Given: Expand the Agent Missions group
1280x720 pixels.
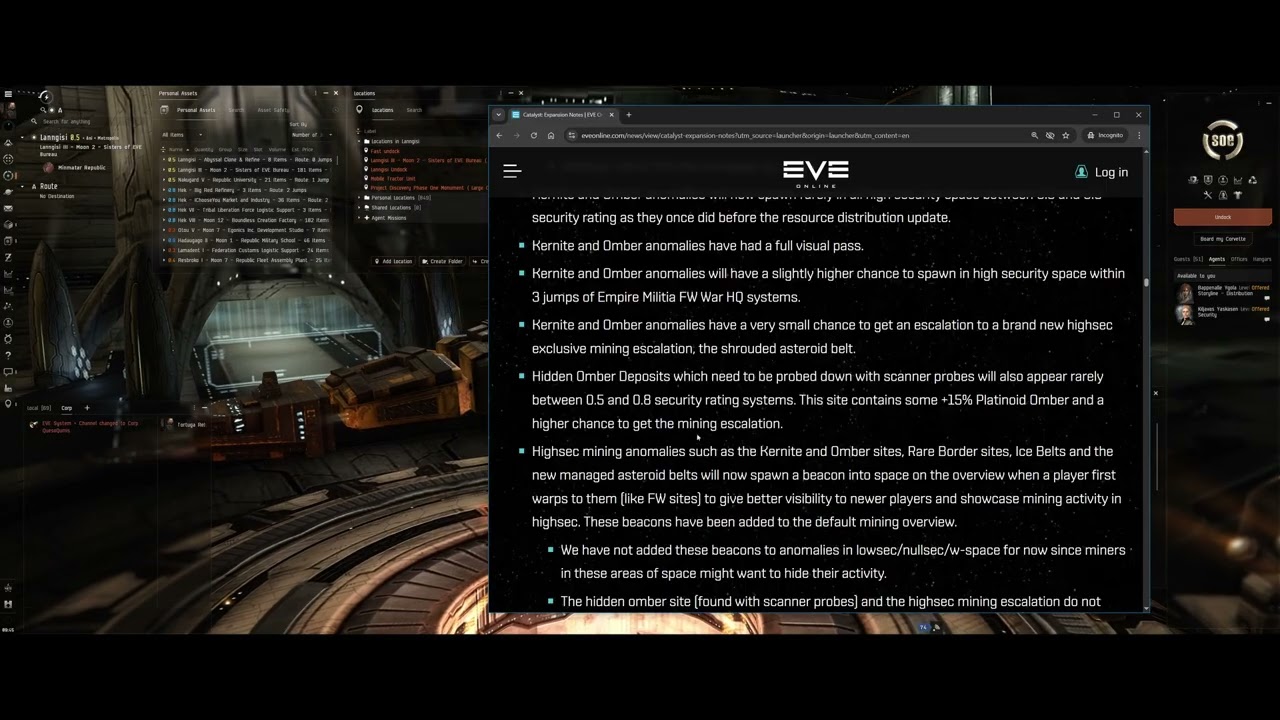Looking at the screenshot, I should click(x=359, y=218).
